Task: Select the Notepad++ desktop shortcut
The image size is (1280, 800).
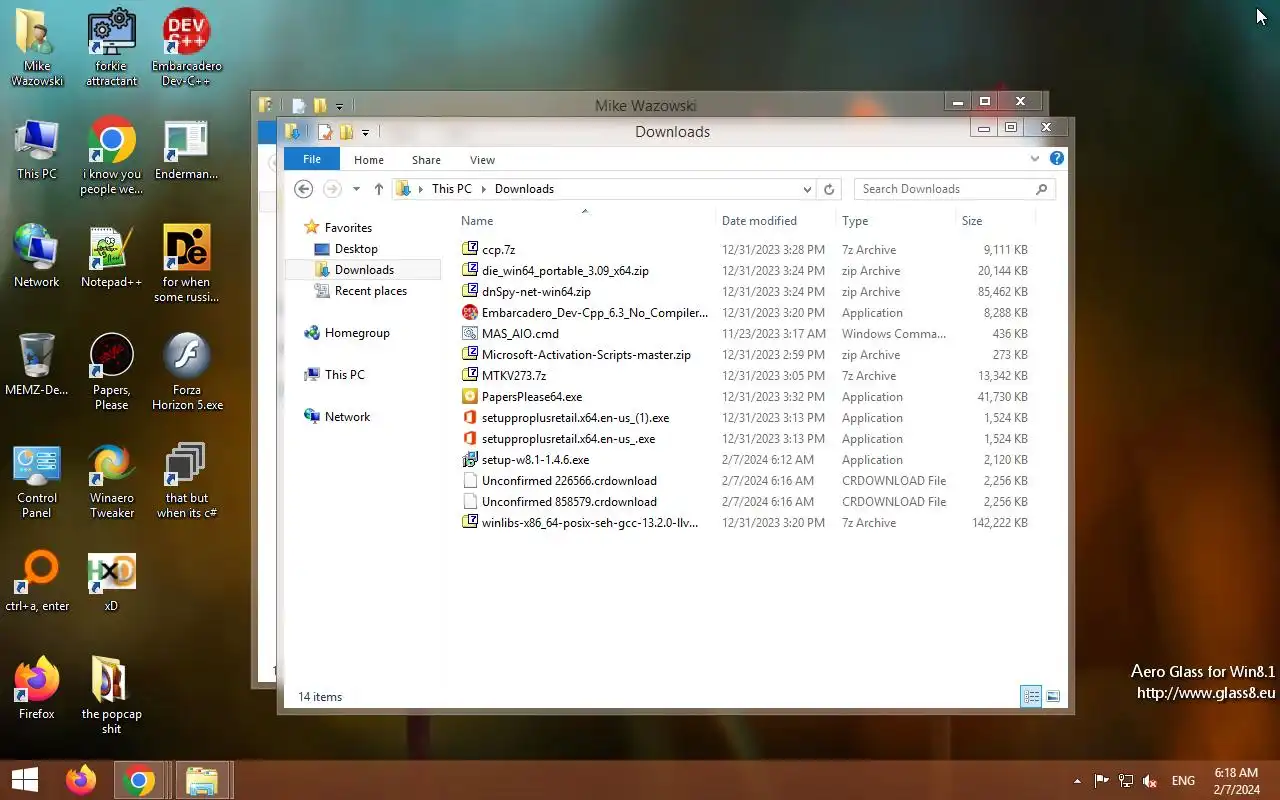Action: tap(111, 257)
